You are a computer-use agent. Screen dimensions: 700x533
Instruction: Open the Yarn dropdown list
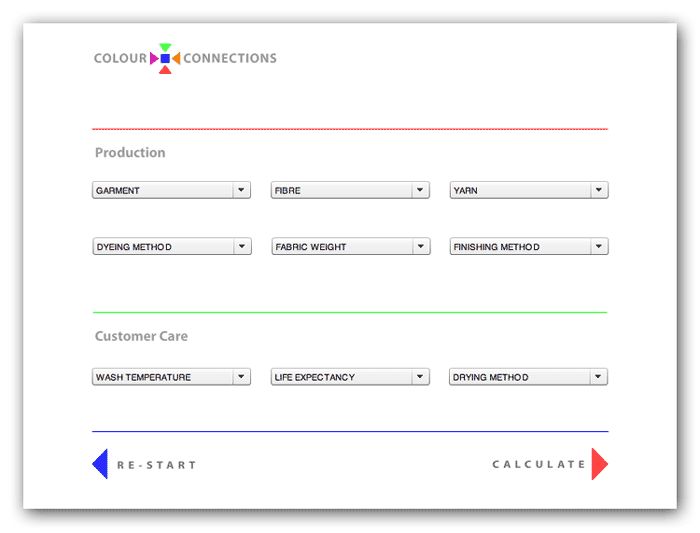pyautogui.click(x=529, y=190)
